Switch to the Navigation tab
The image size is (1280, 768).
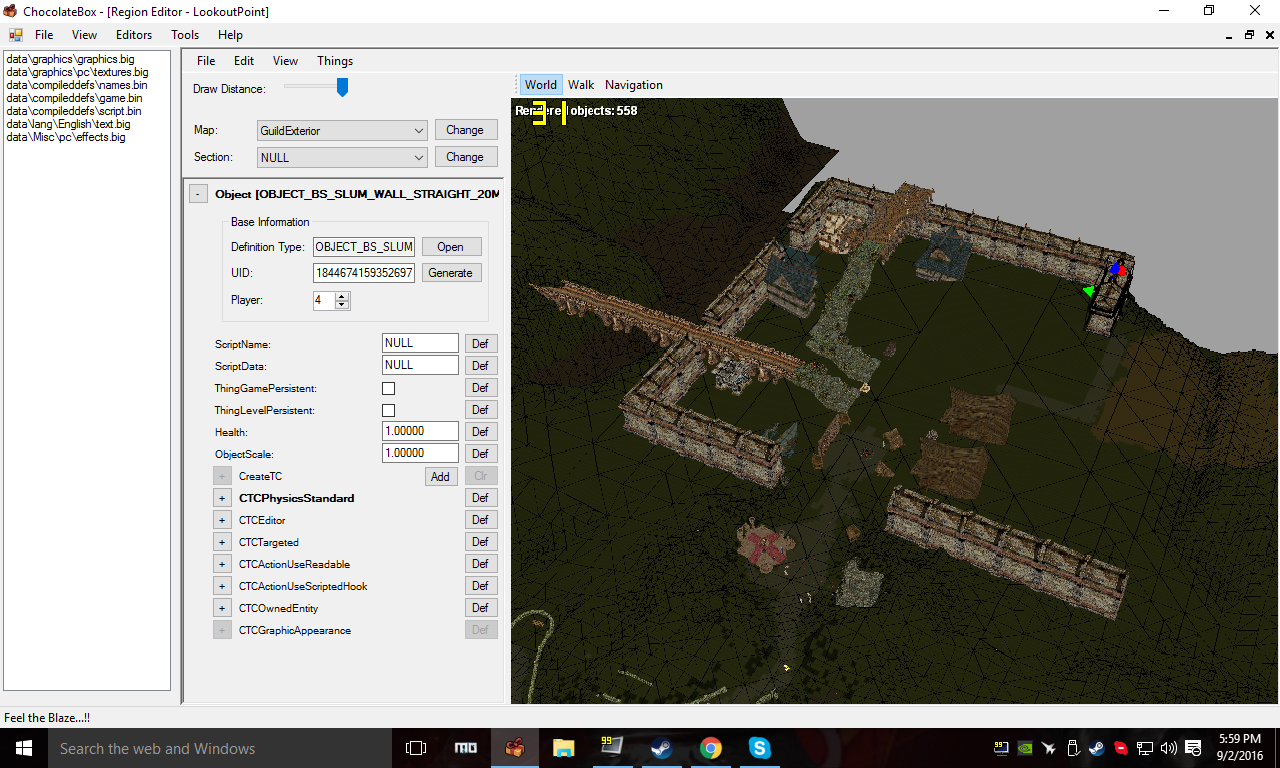pyautogui.click(x=634, y=85)
